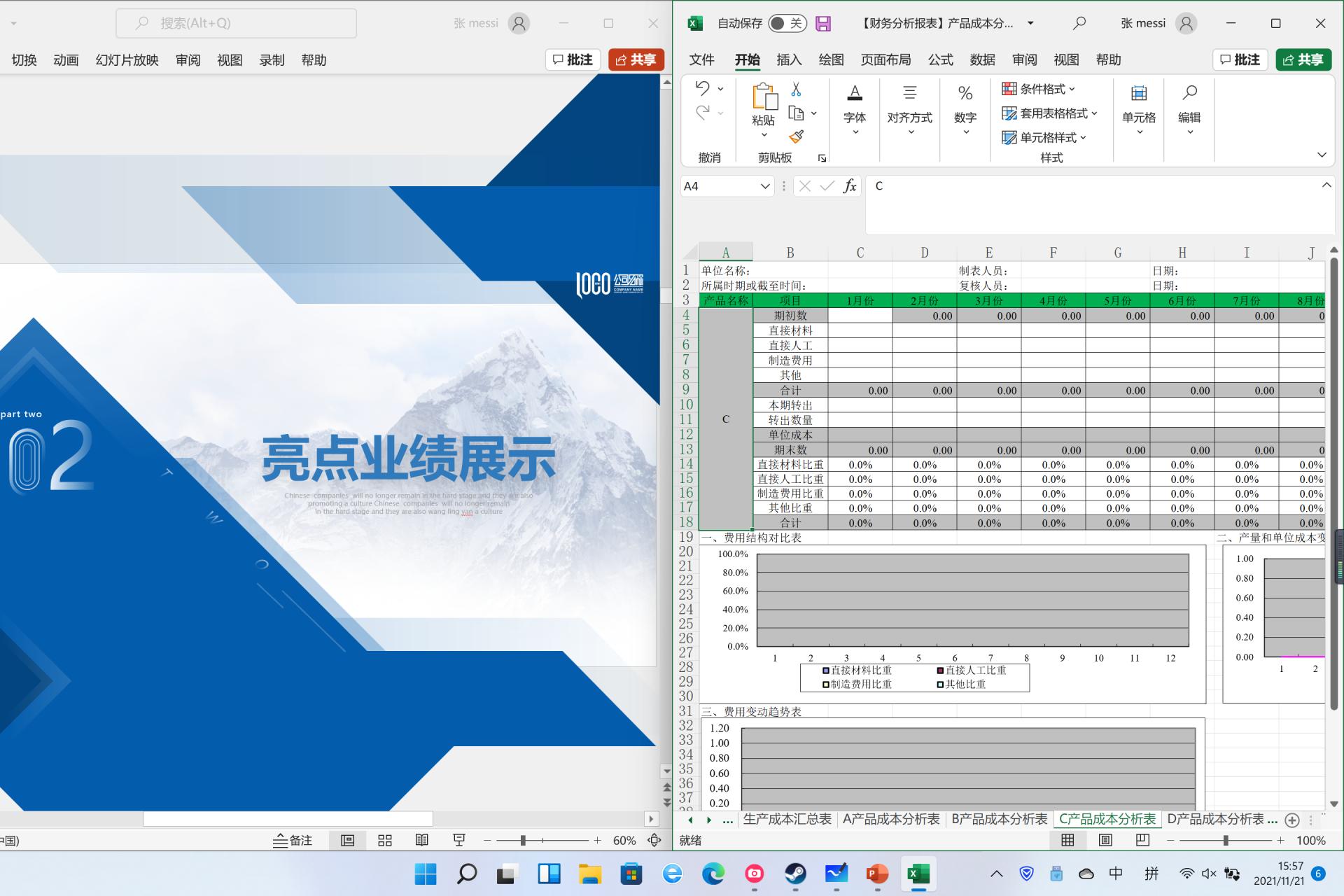
Task: Open the Name Box dropdown showing A4
Action: click(x=764, y=186)
